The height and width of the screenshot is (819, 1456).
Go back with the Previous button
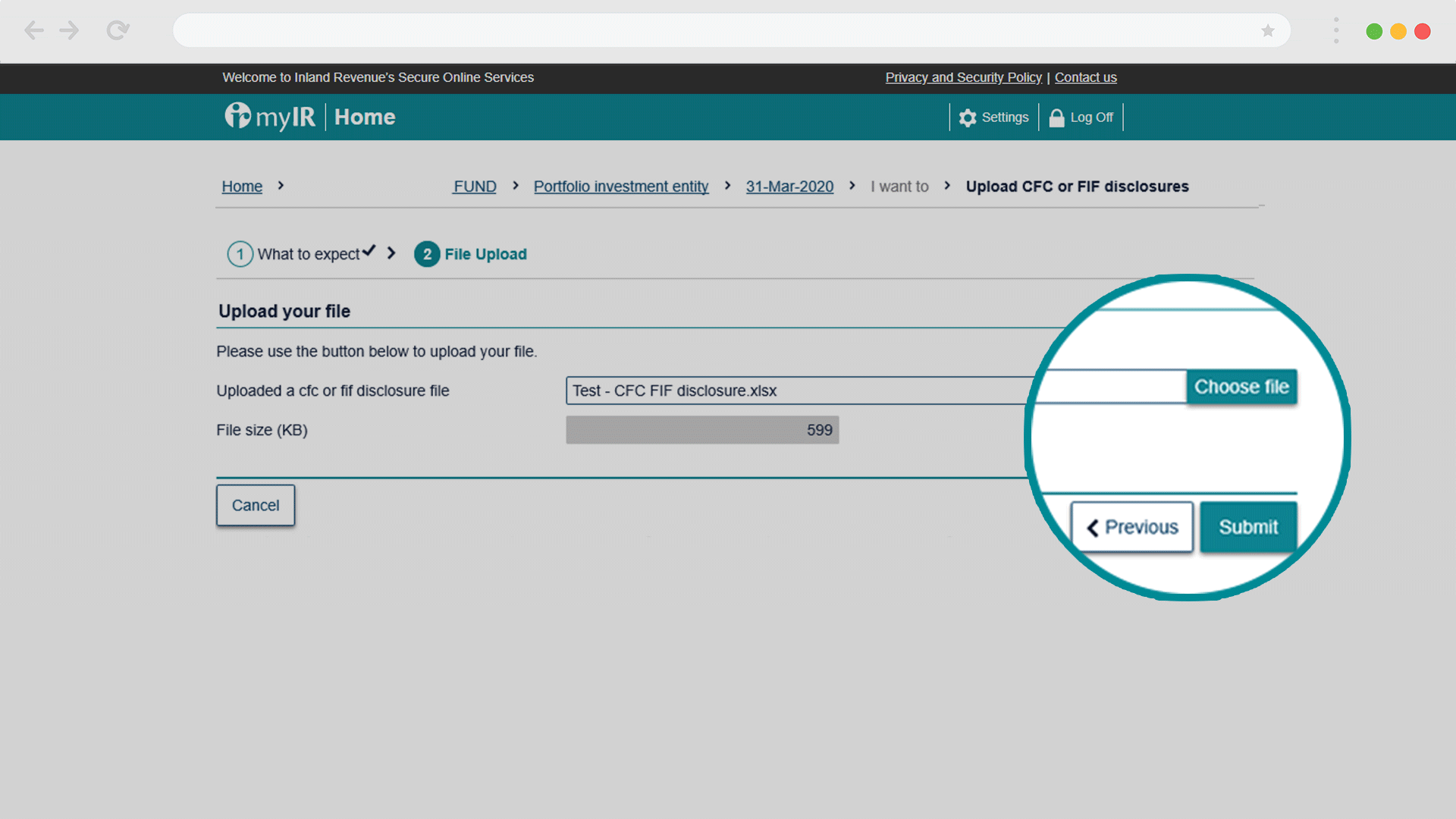coord(1132,527)
